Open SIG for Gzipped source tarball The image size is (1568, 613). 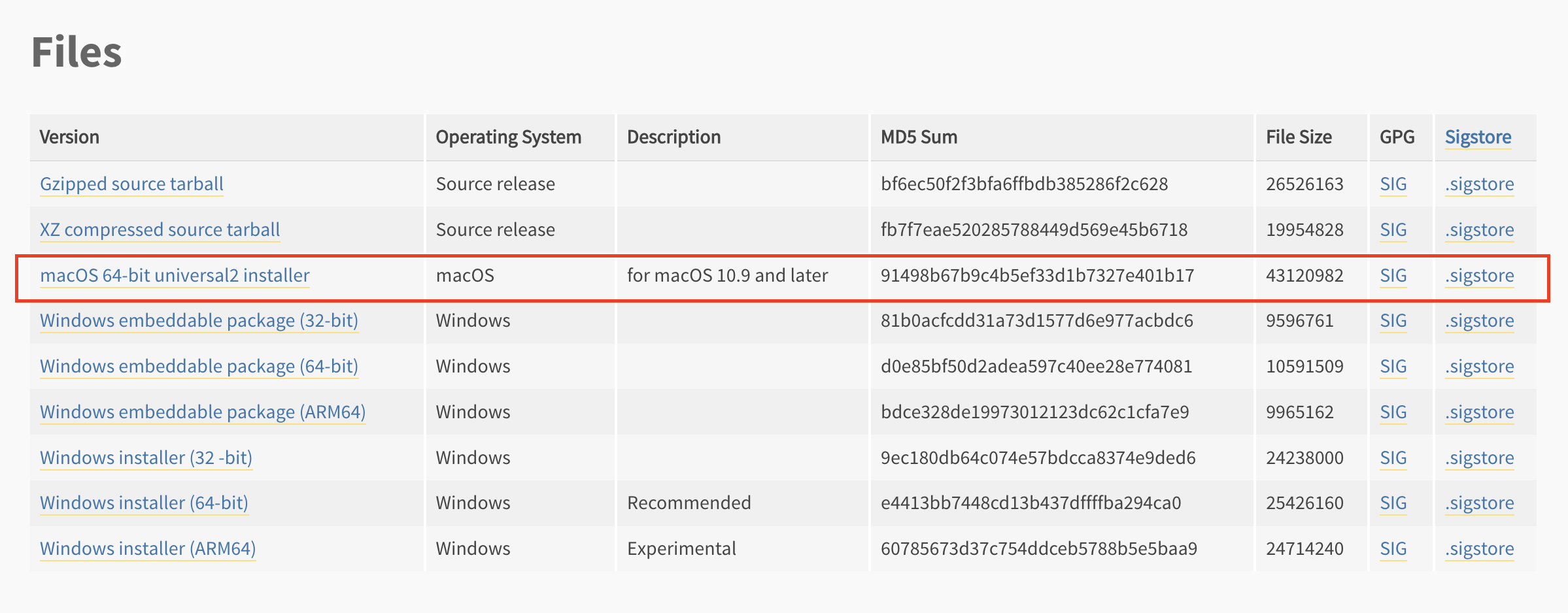(1393, 184)
